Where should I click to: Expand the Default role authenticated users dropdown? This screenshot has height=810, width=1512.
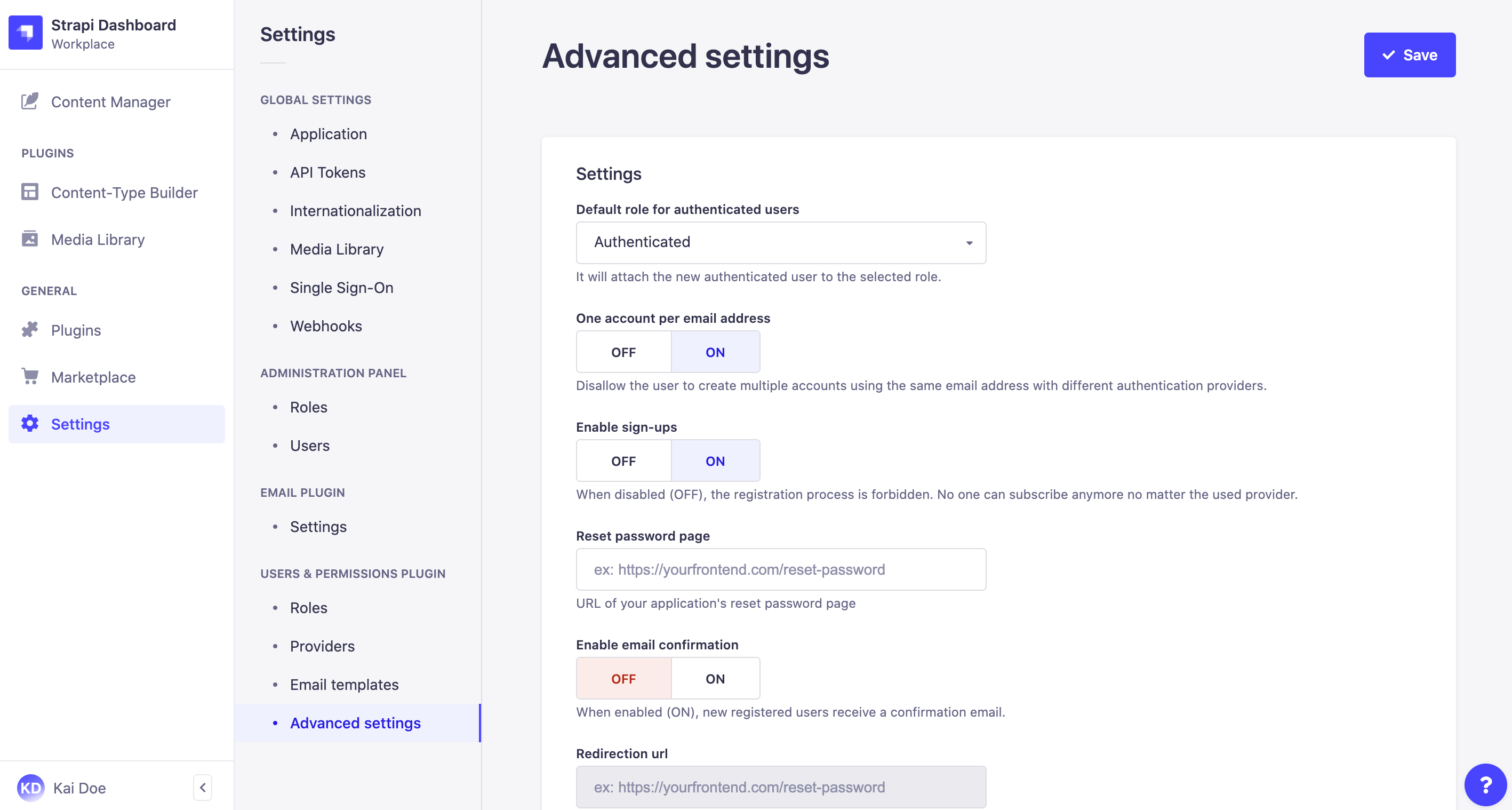(x=781, y=242)
